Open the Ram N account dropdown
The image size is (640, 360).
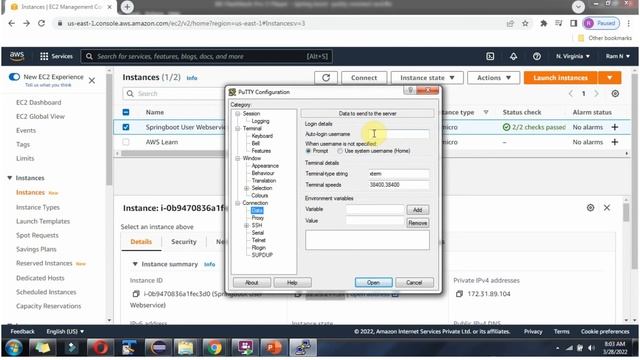[x=618, y=56]
